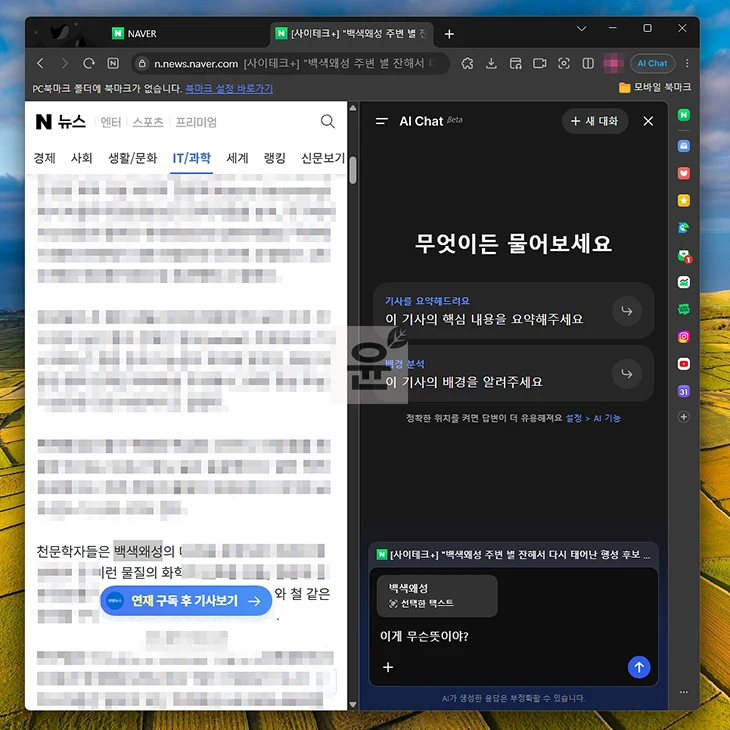Send the chat message with the blue arrow

[x=639, y=667]
